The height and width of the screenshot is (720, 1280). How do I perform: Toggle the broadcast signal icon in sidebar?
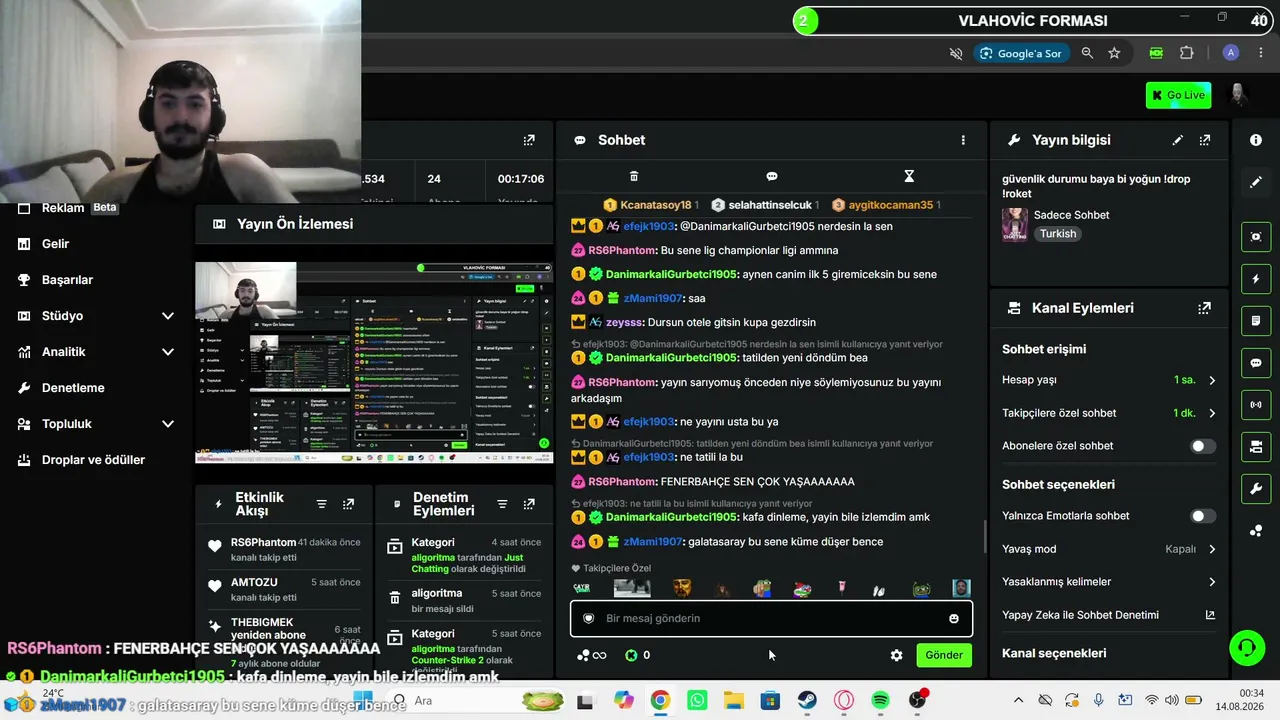1256,405
